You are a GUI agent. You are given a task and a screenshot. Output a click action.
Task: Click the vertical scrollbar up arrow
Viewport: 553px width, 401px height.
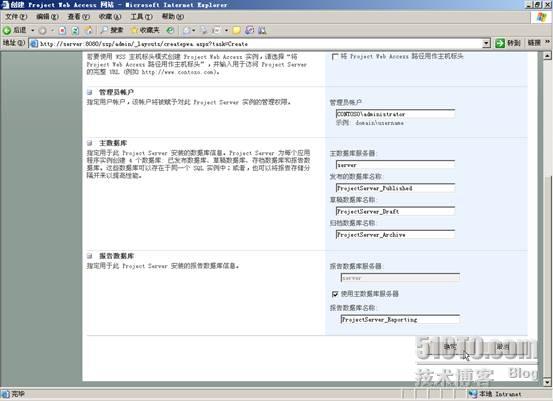click(x=547, y=56)
